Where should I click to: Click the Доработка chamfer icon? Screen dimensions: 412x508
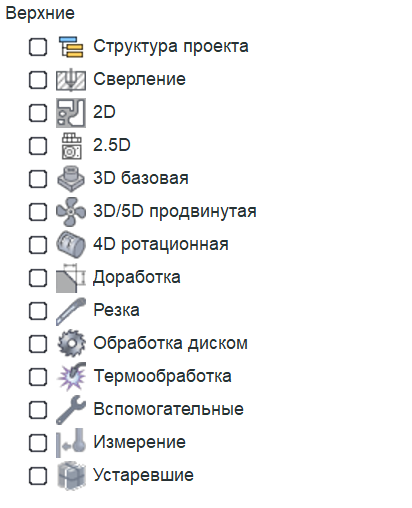[71, 278]
